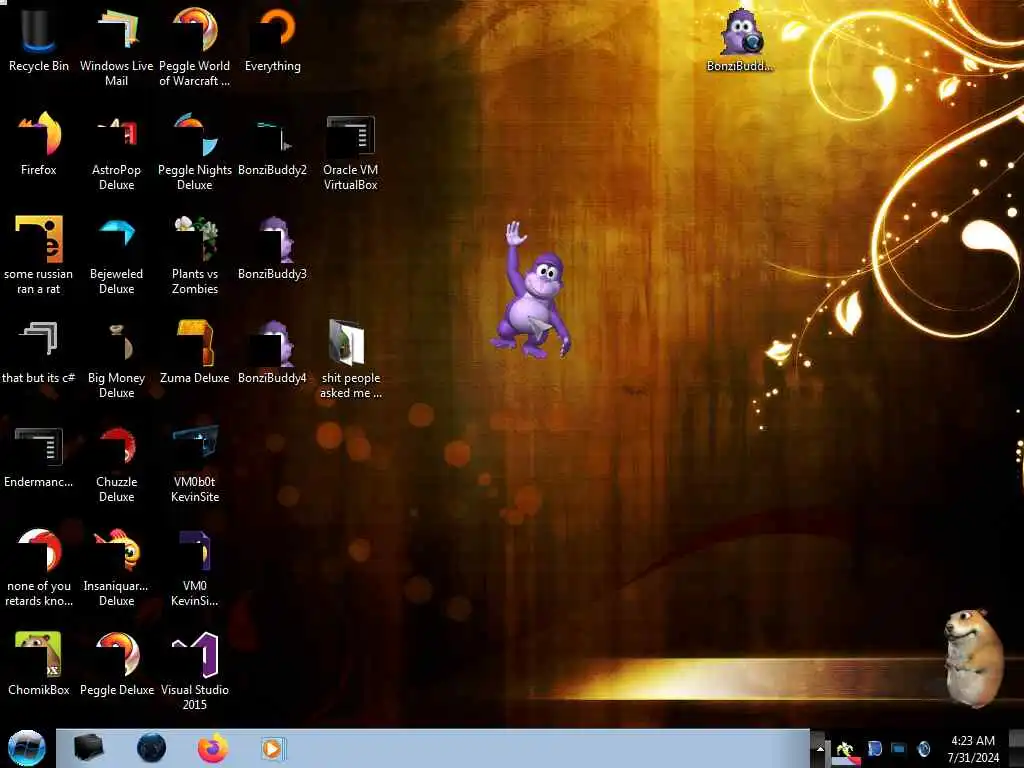Screen dimensions: 1024x768
Task: Open the flag tray icon
Action: tap(845, 751)
